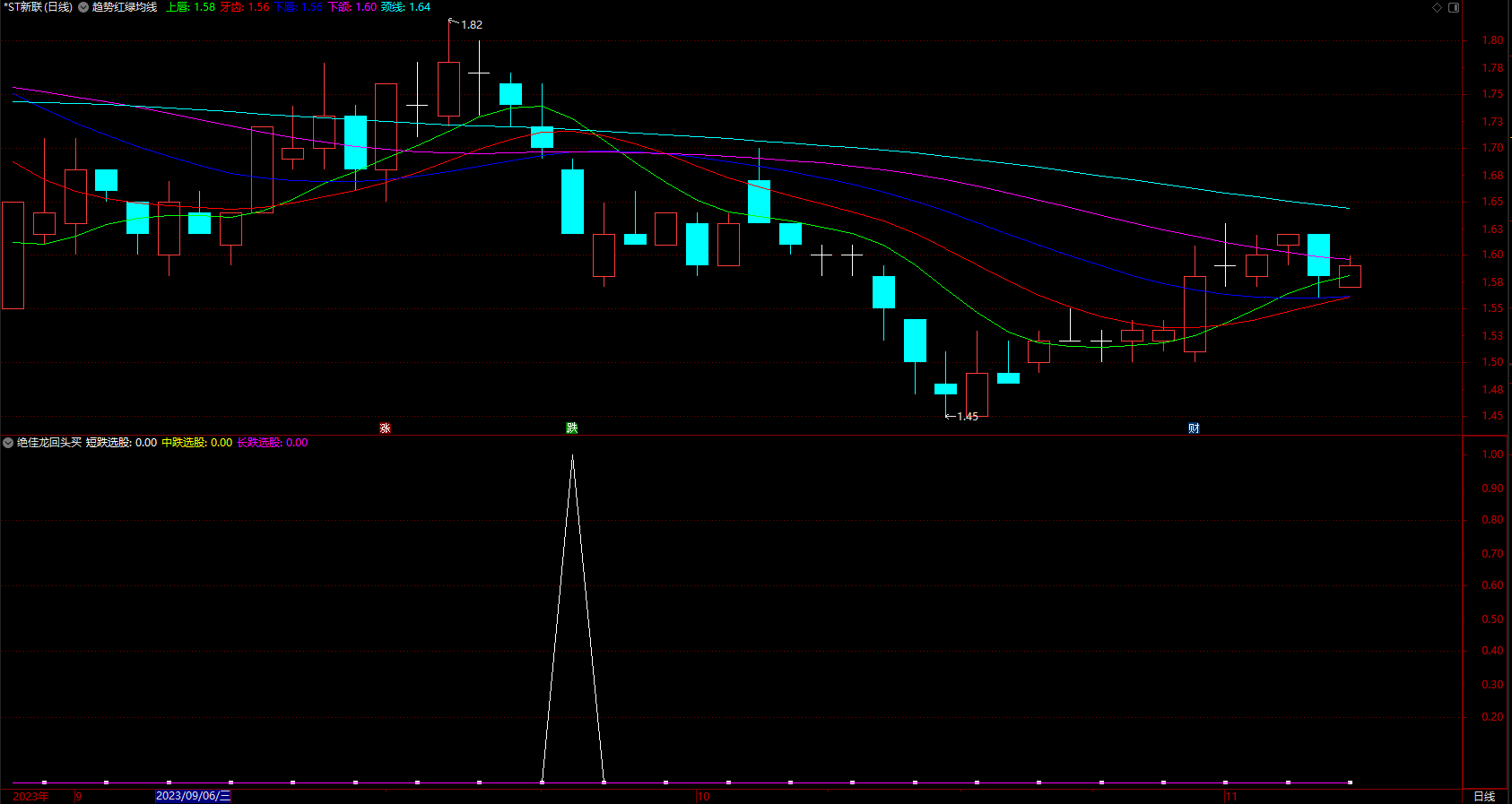Viewport: 1512px width, 804px height.
Task: Toggle the side panel icon at top right
Action: click(1454, 7)
